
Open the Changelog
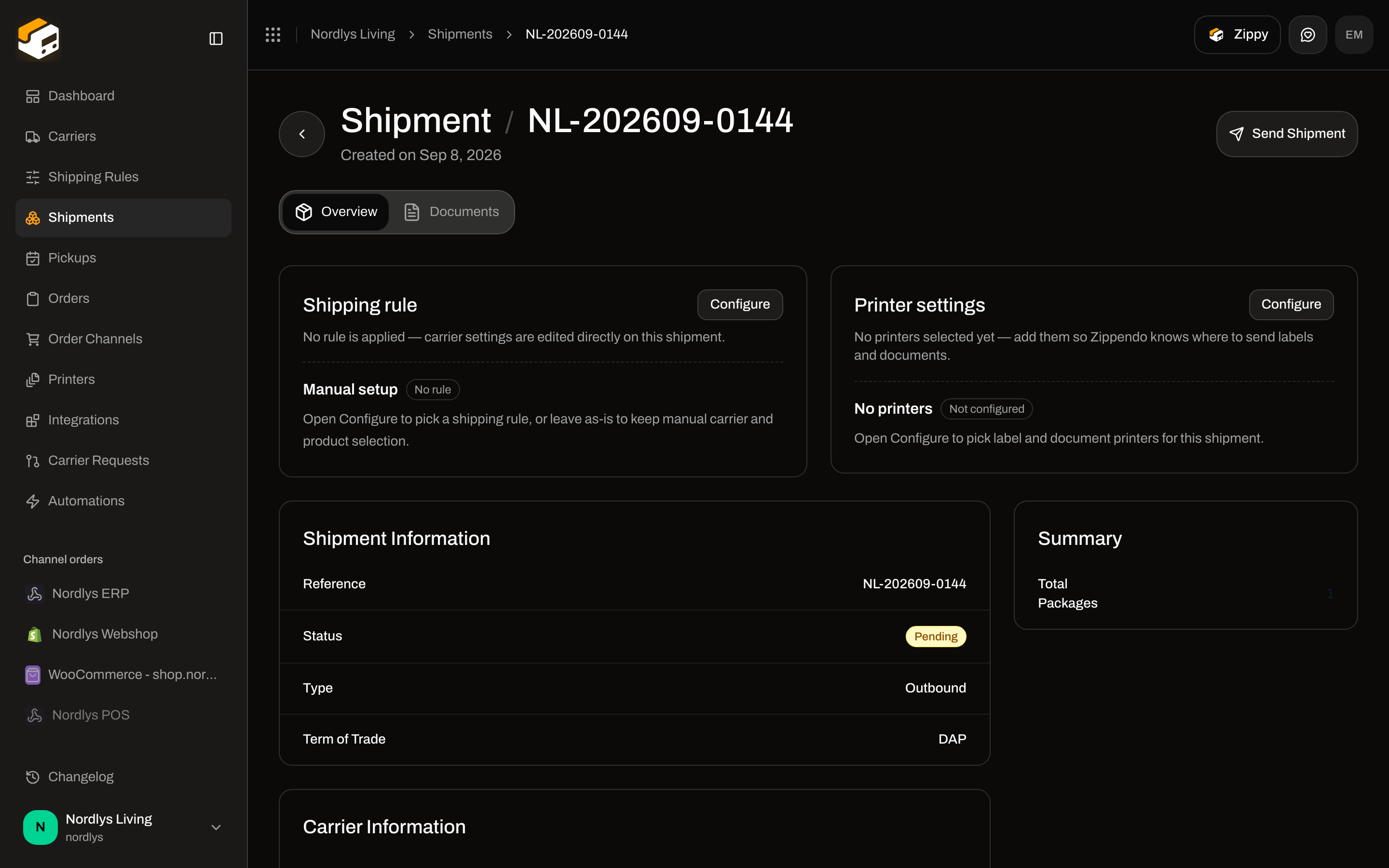123,777
